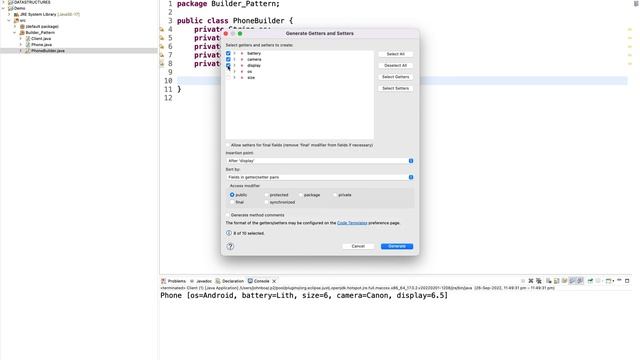Switch to the Problems tab
The width and height of the screenshot is (640, 360).
pyautogui.click(x=173, y=281)
